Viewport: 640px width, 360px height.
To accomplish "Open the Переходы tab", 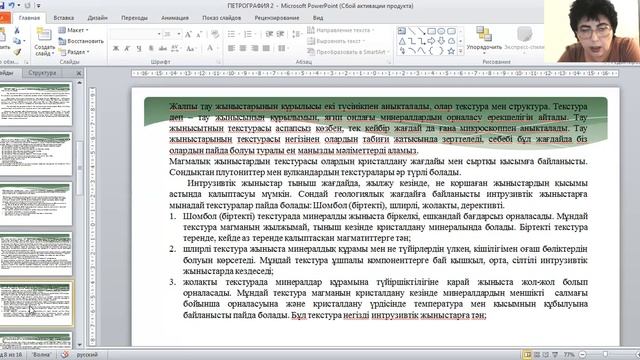I will (x=134, y=18).
